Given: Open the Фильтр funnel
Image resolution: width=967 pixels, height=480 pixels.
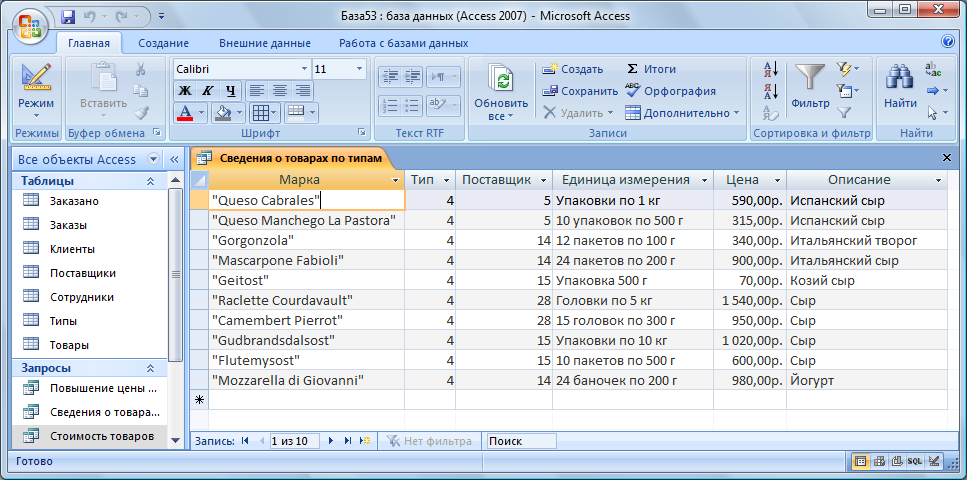Looking at the screenshot, I should 810,86.
